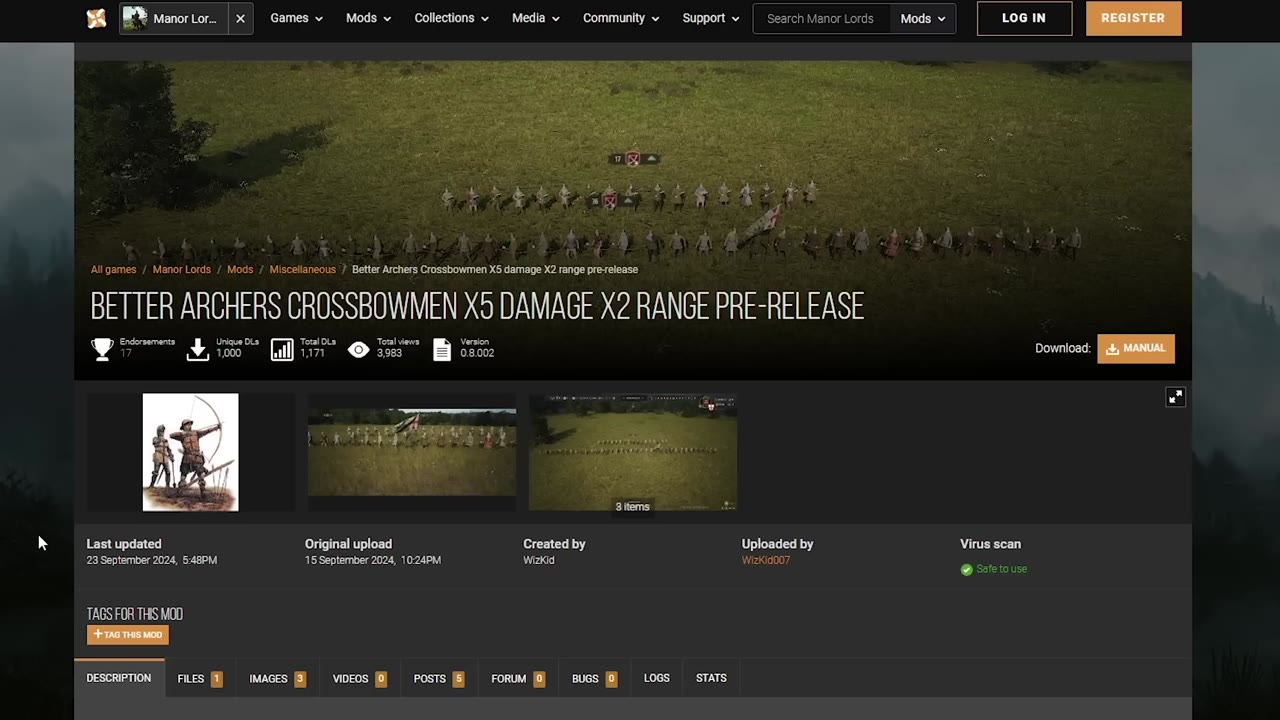
Task: Click the TAG THIS MOD button
Action: click(x=128, y=635)
